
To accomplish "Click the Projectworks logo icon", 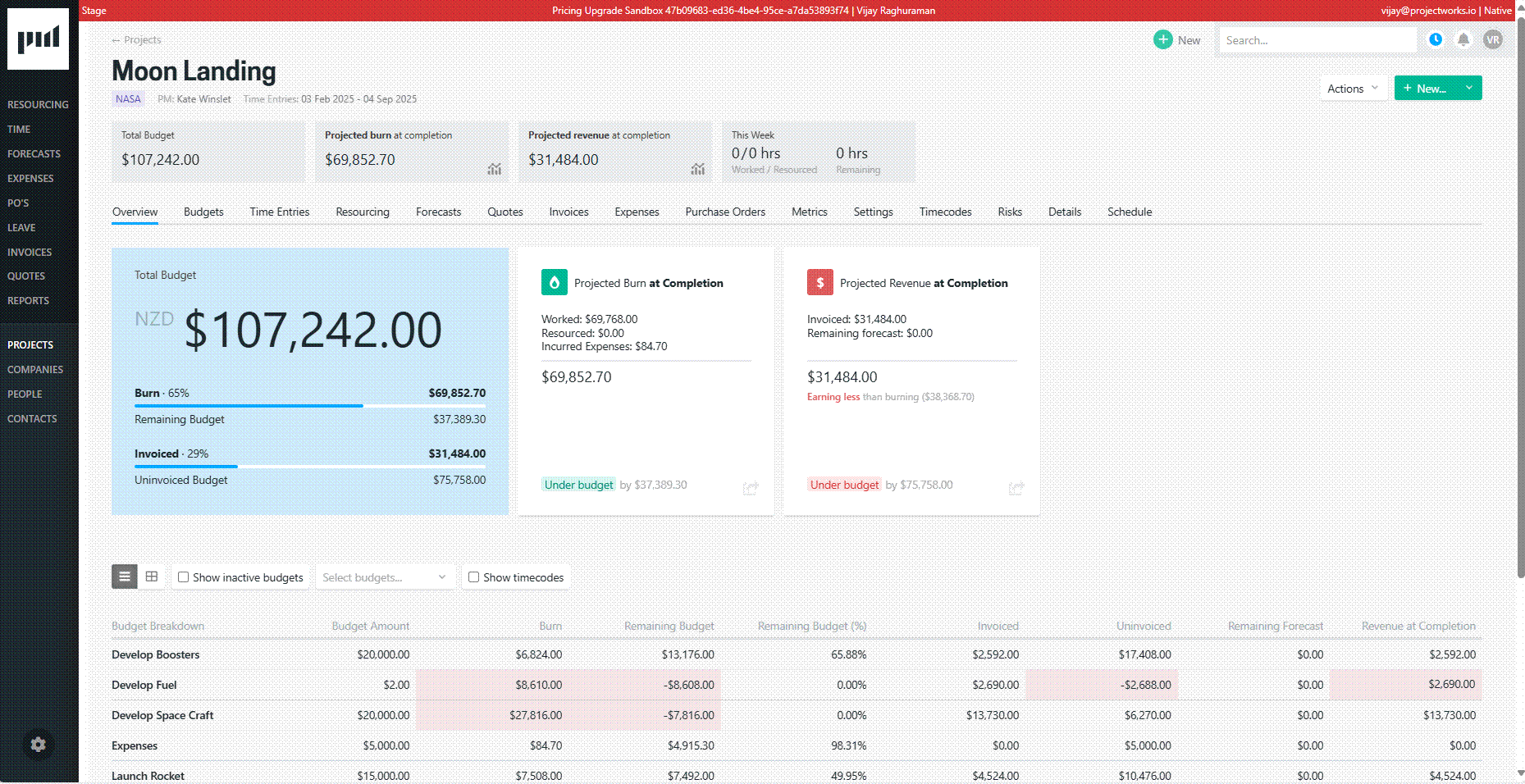I will (38, 39).
